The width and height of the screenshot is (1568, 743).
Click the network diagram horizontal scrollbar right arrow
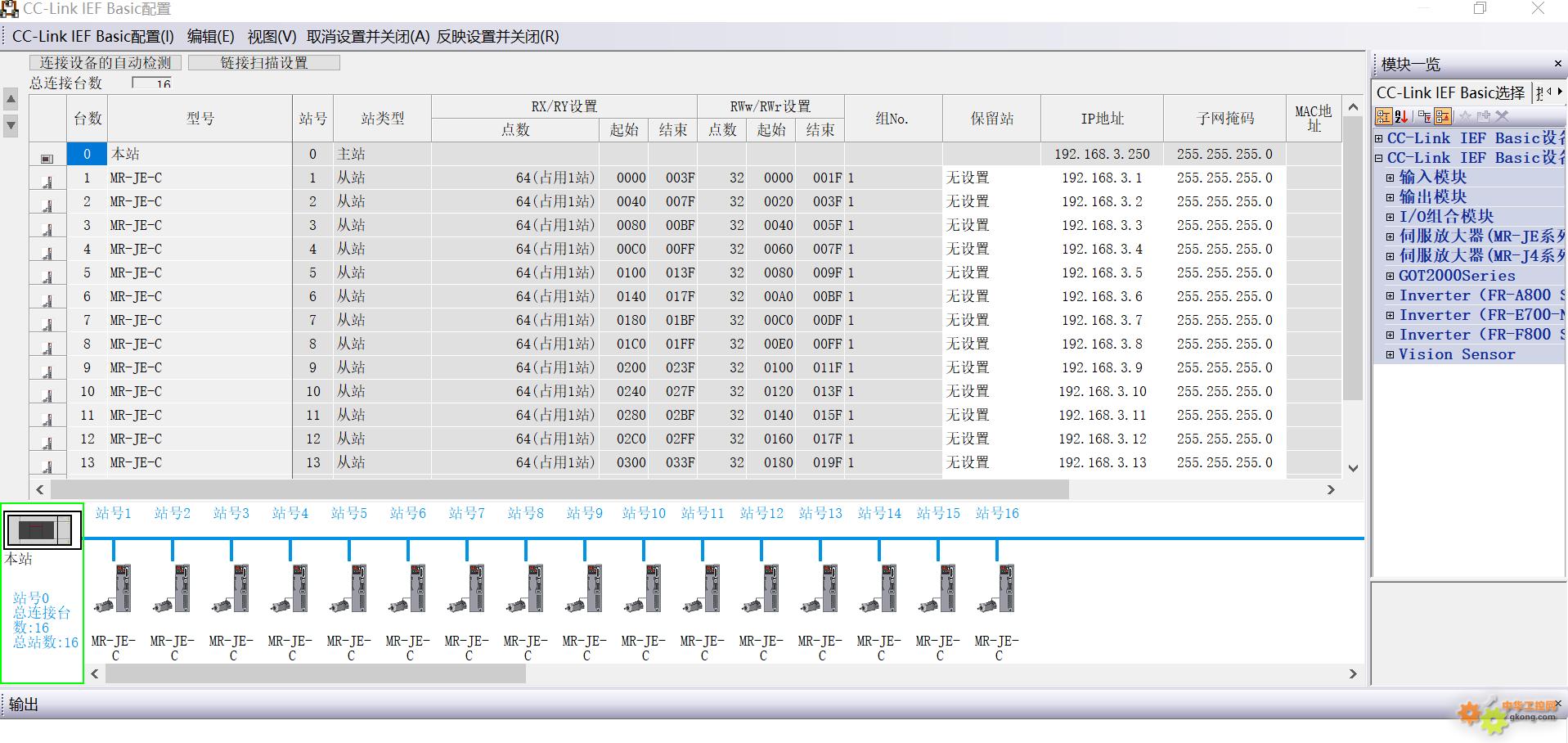click(1353, 674)
